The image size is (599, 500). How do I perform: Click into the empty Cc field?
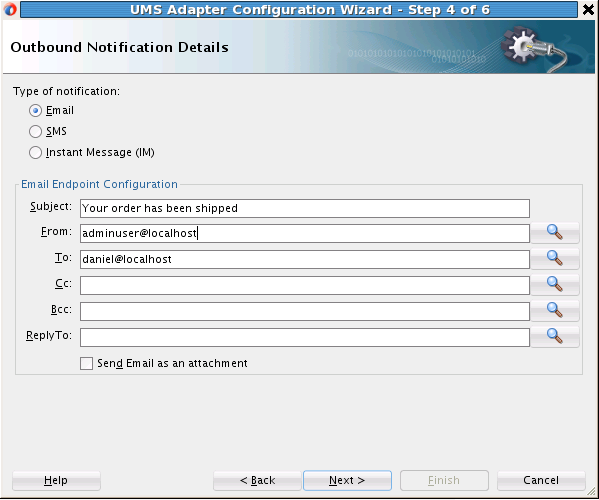(305, 285)
